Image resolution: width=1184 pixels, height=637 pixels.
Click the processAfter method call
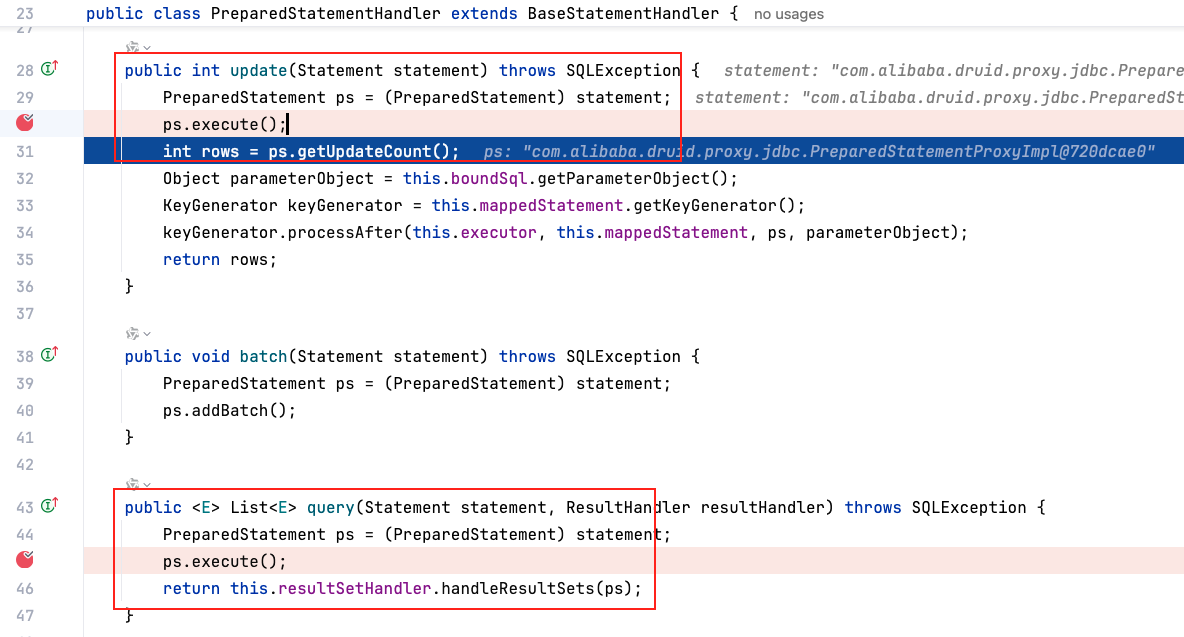click(344, 232)
